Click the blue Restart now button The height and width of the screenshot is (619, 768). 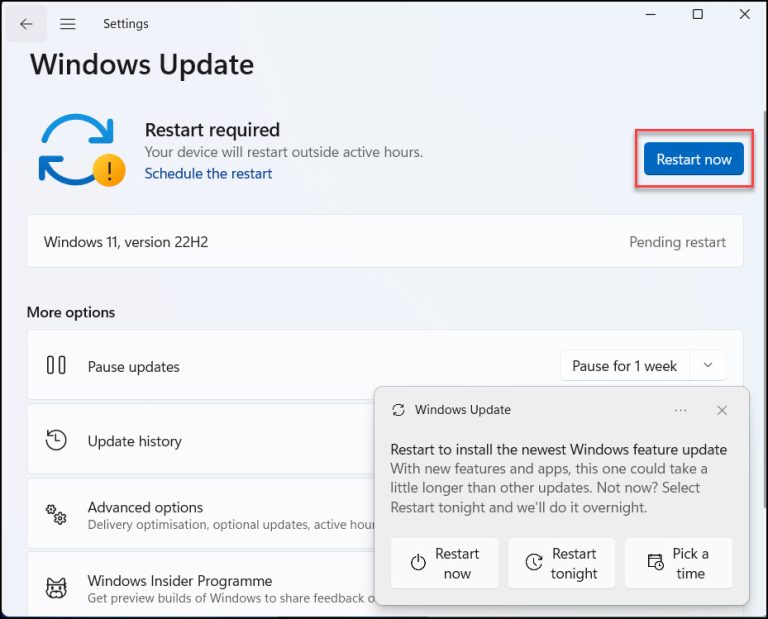tap(694, 159)
